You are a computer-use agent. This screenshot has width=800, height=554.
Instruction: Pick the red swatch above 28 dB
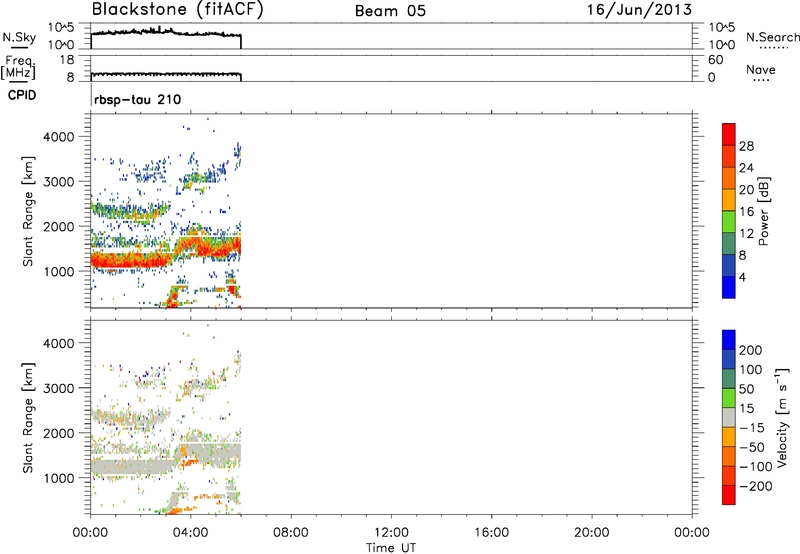pos(729,134)
